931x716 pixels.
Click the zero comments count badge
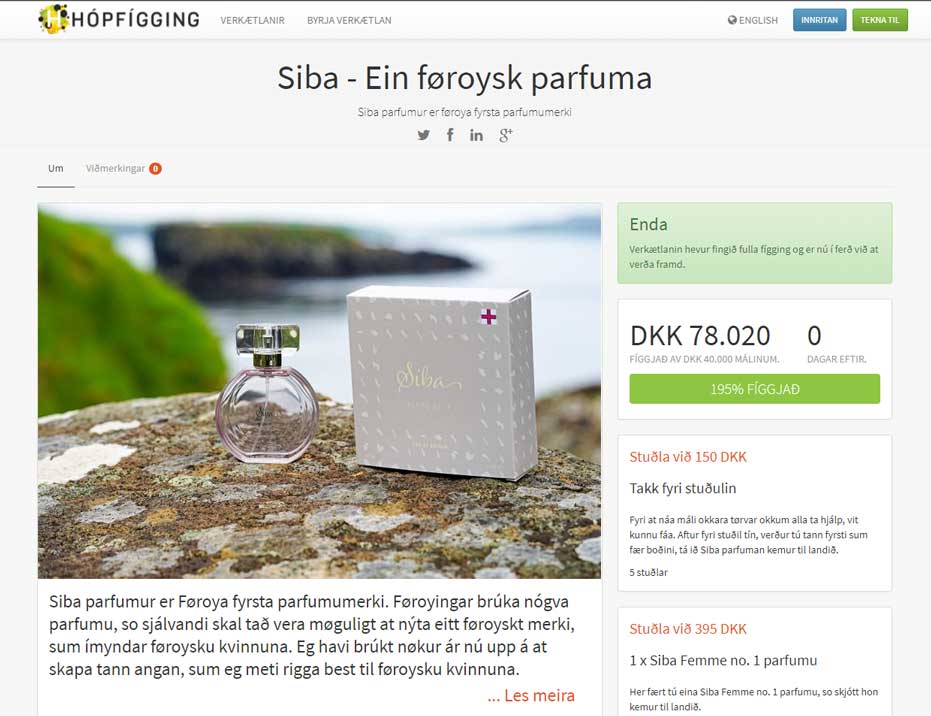pyautogui.click(x=155, y=169)
